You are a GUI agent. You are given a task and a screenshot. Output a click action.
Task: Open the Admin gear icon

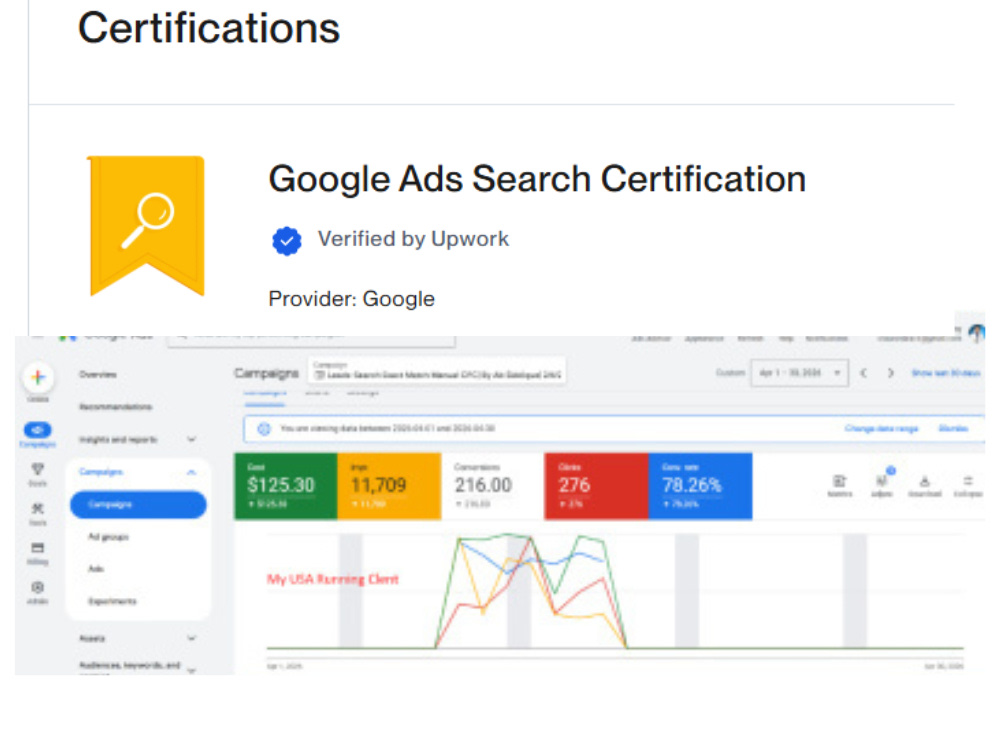tap(38, 587)
